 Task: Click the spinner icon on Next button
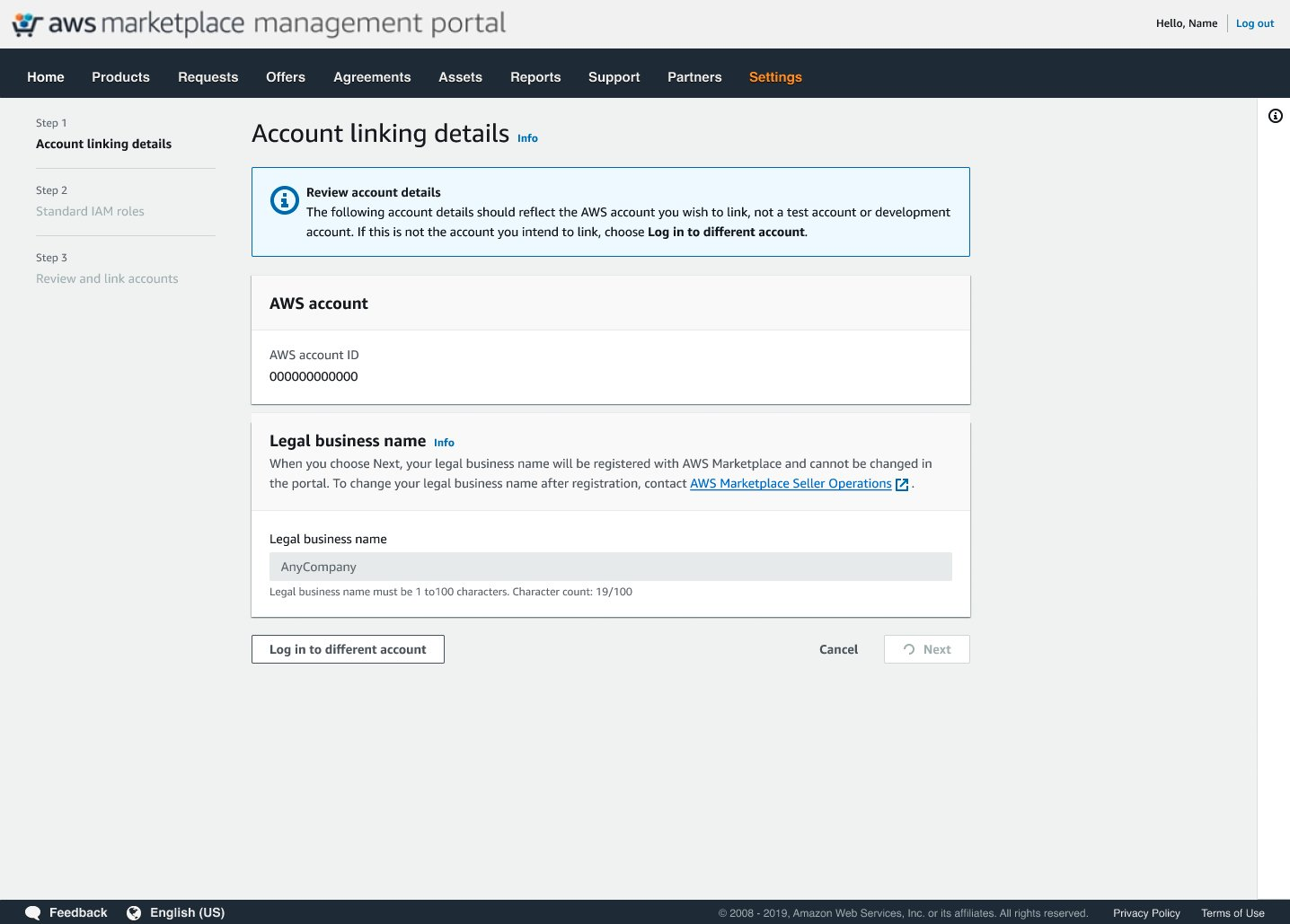(x=909, y=649)
